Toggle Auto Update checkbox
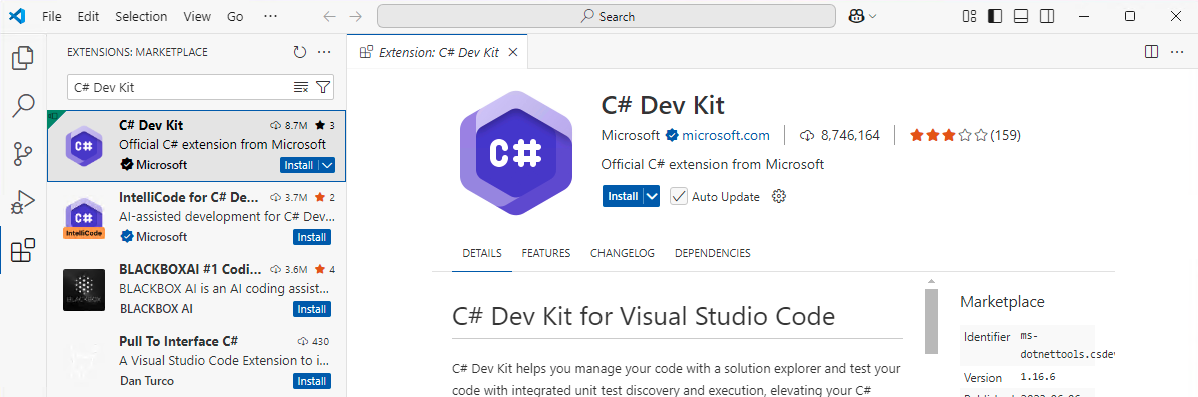 pos(679,196)
